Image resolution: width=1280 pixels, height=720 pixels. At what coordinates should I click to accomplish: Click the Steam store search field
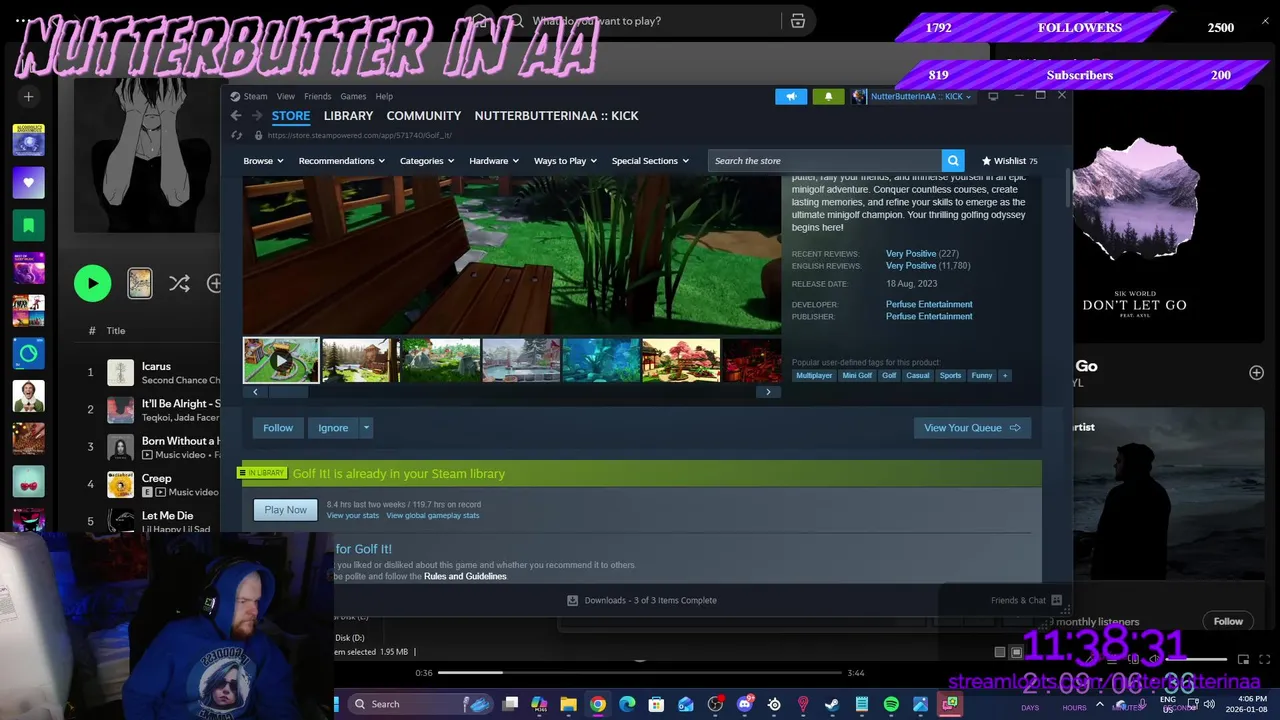click(x=824, y=161)
